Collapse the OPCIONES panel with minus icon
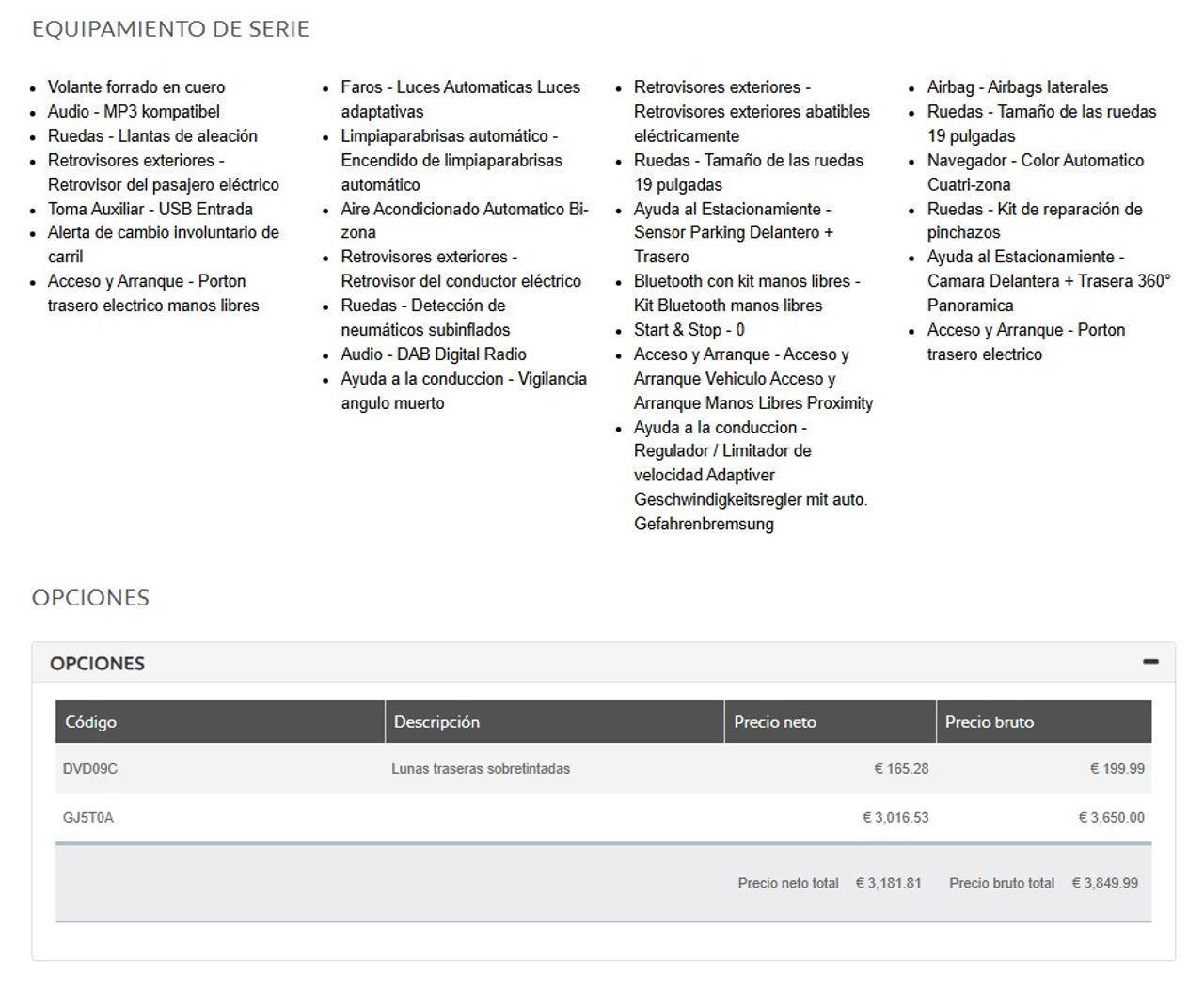 pyautogui.click(x=1150, y=662)
